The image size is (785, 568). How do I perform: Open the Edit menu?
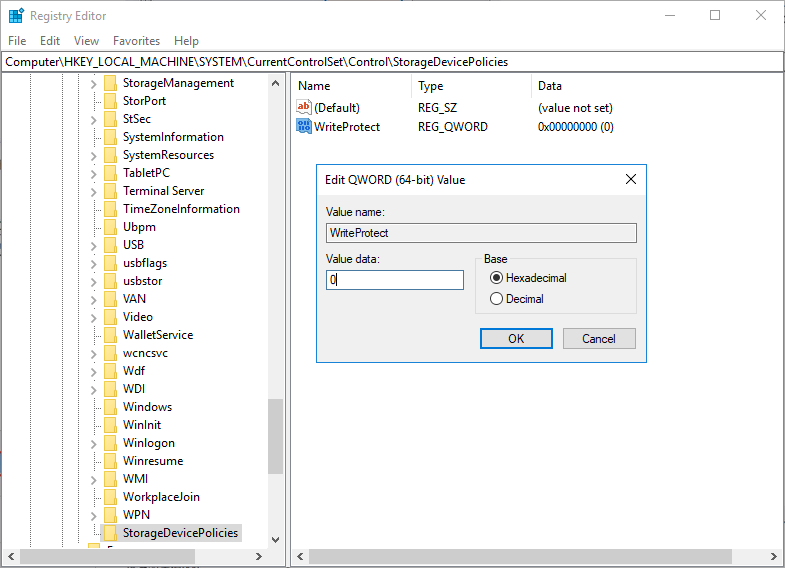(x=50, y=41)
